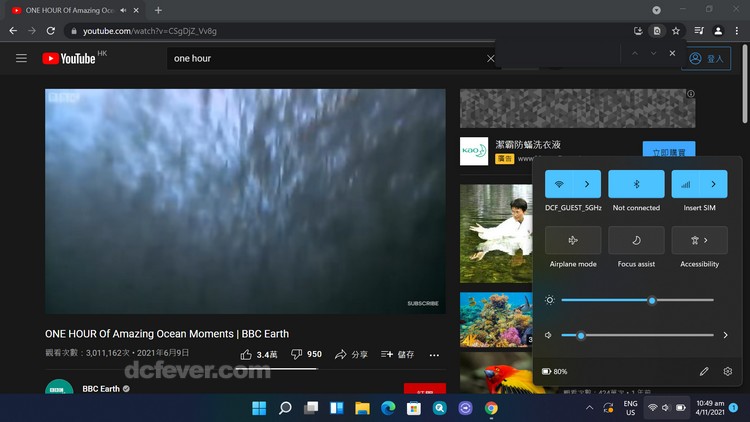The image size is (750, 422).
Task: Adjust the brightness slider
Action: (652, 300)
